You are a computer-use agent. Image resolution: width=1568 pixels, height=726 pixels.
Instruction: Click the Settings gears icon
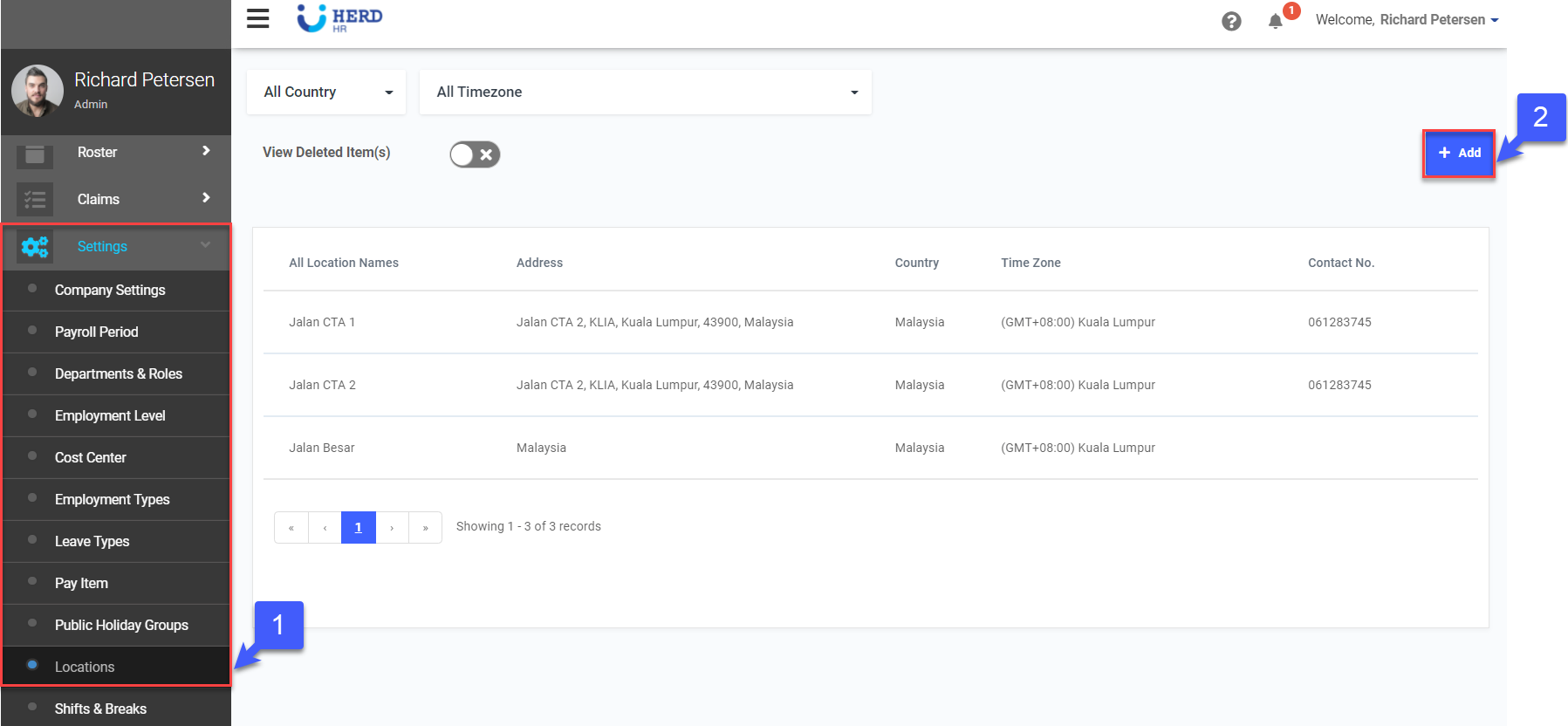click(x=35, y=247)
